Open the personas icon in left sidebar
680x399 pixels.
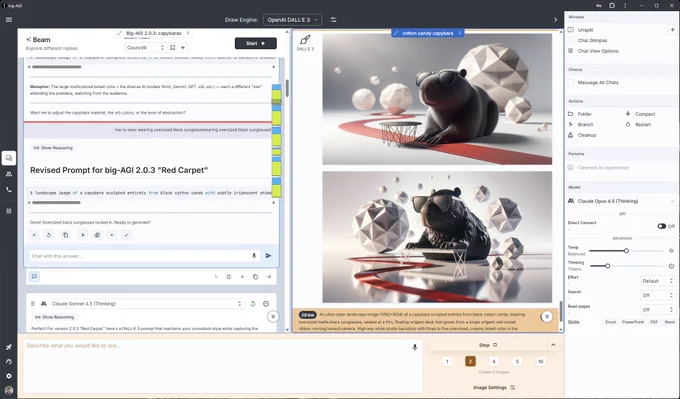(x=9, y=174)
